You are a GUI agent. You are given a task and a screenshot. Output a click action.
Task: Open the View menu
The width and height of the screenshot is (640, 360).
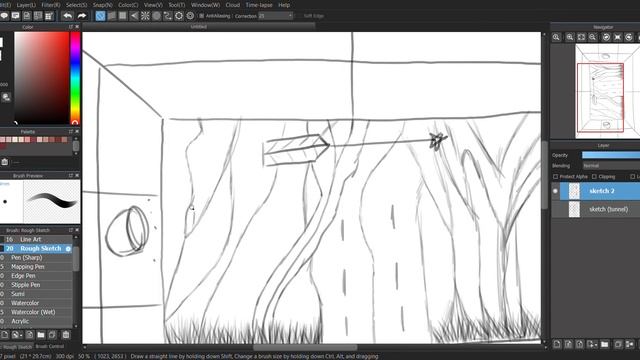(153, 5)
